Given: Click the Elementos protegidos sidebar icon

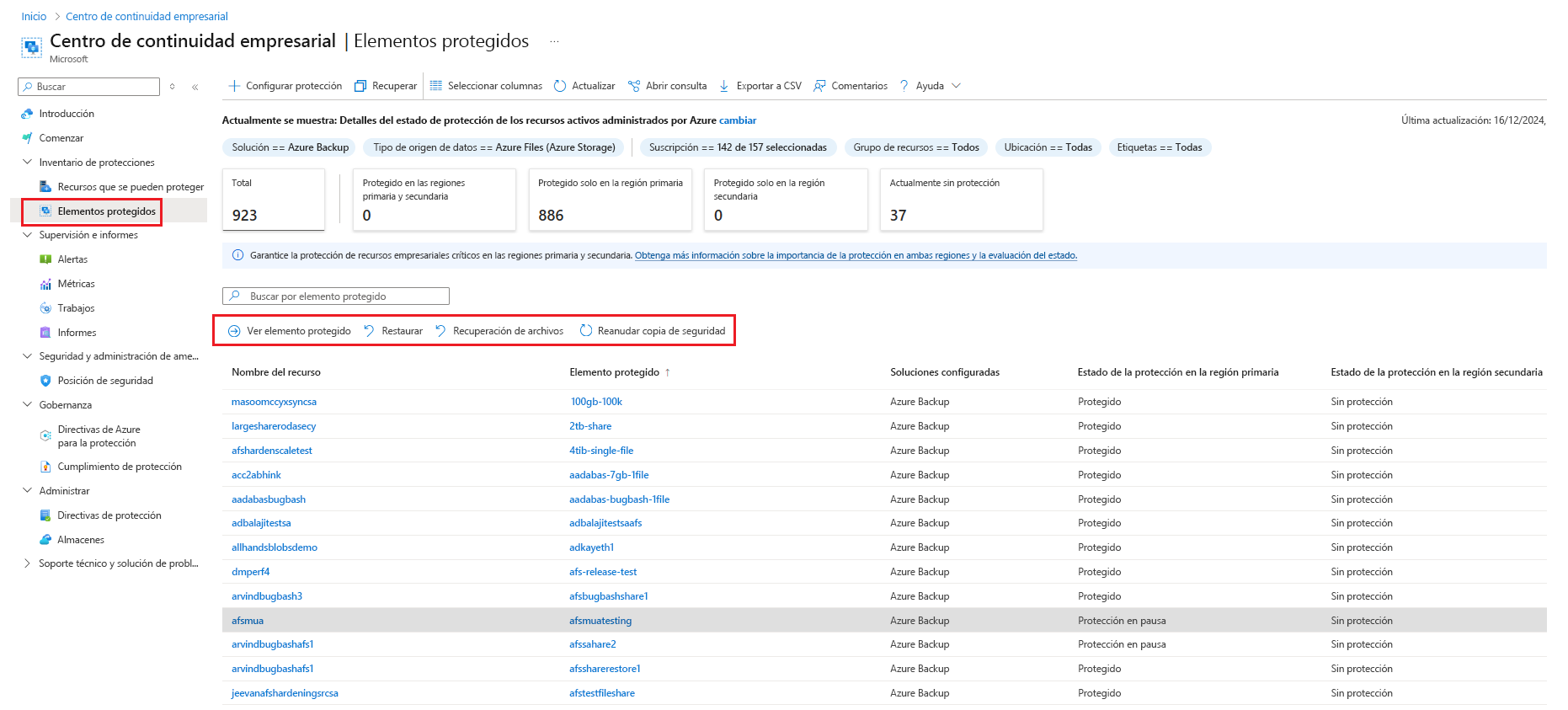Looking at the screenshot, I should tap(45, 211).
